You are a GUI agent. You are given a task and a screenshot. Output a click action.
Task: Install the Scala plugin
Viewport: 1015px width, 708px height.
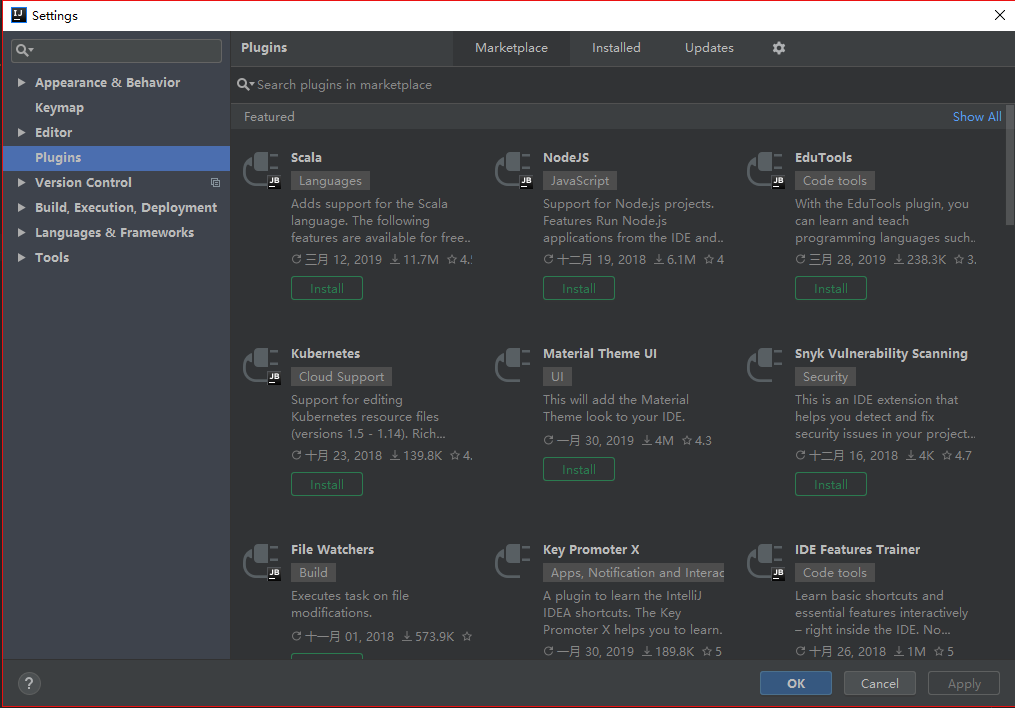[327, 289]
